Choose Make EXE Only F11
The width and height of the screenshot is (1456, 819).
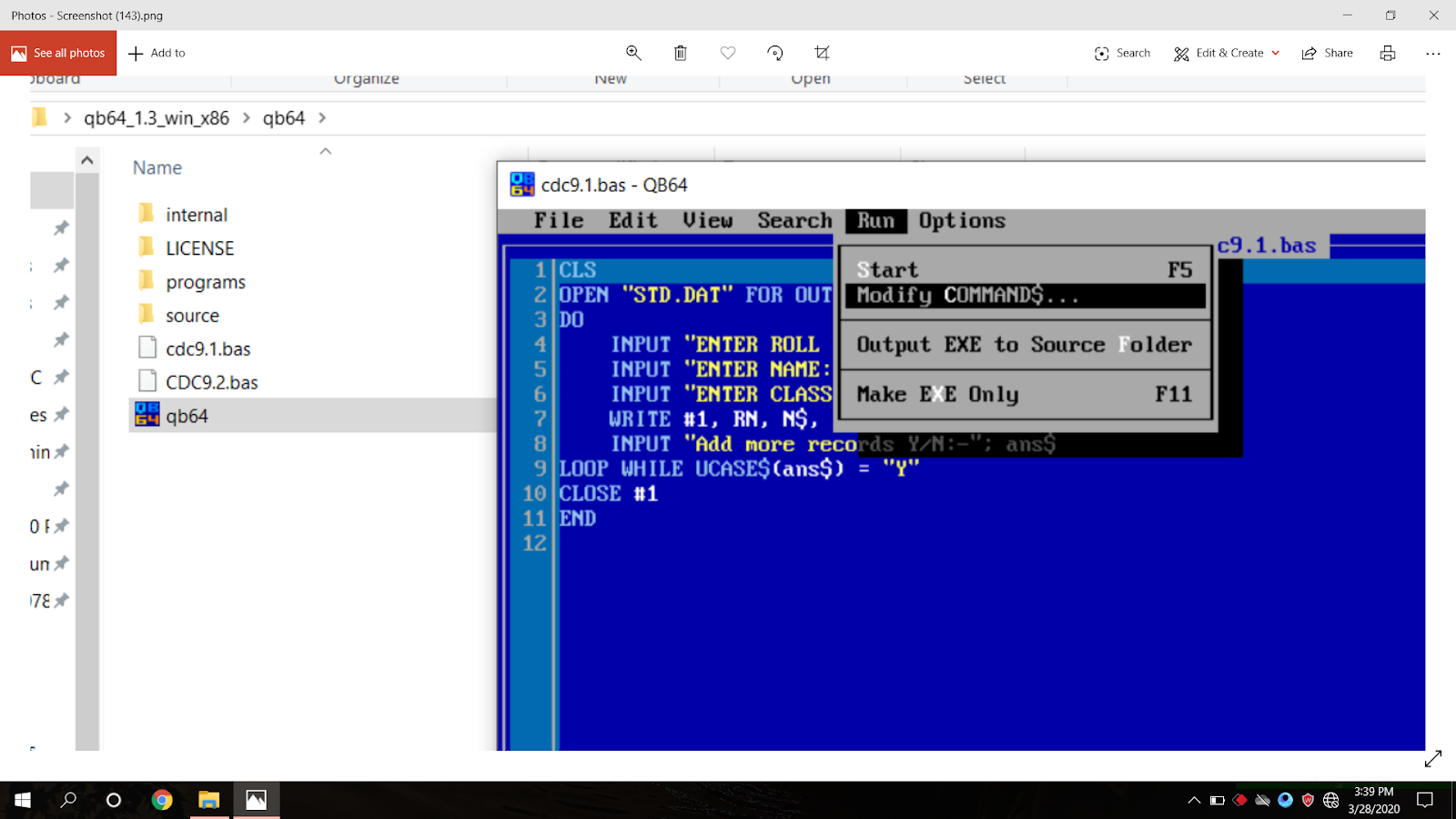click(1026, 394)
